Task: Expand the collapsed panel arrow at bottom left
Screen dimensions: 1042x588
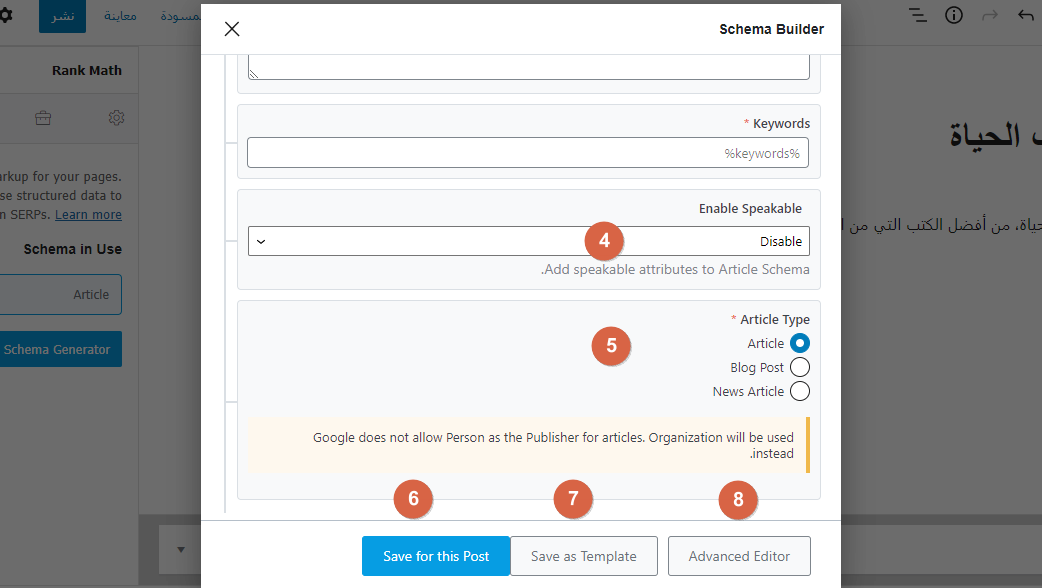Action: [x=181, y=550]
